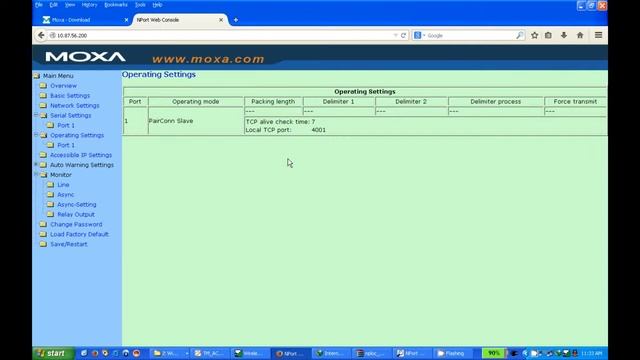Open Network Settings in the sidebar
This screenshot has width=640, height=360.
click(75, 105)
